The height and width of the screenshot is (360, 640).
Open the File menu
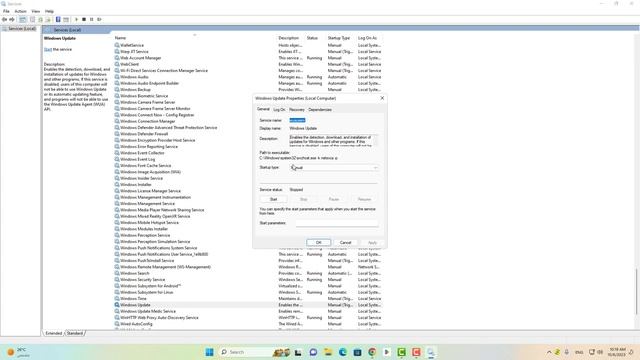coord(6,11)
